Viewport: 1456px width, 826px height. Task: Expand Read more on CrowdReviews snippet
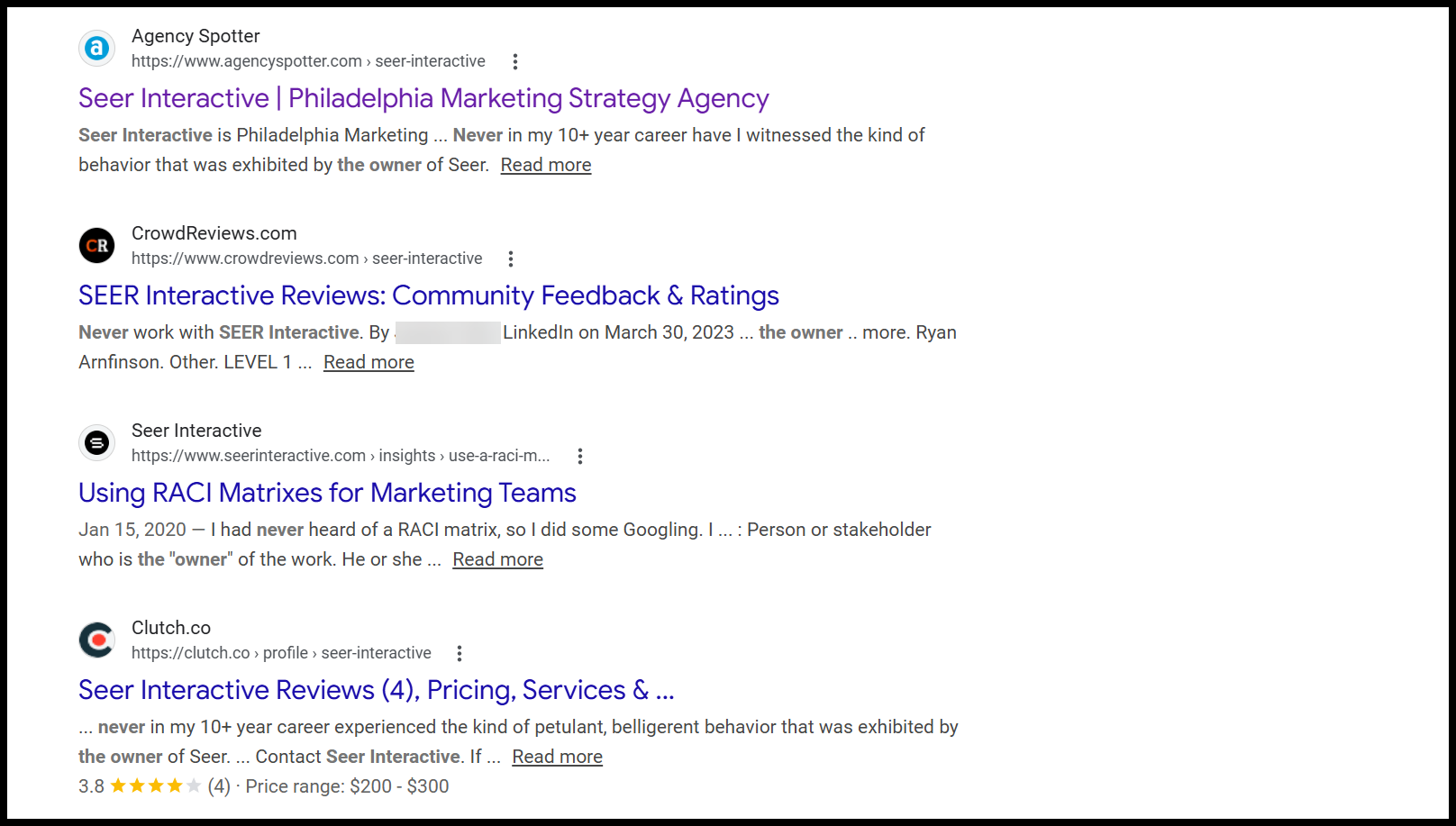(369, 362)
